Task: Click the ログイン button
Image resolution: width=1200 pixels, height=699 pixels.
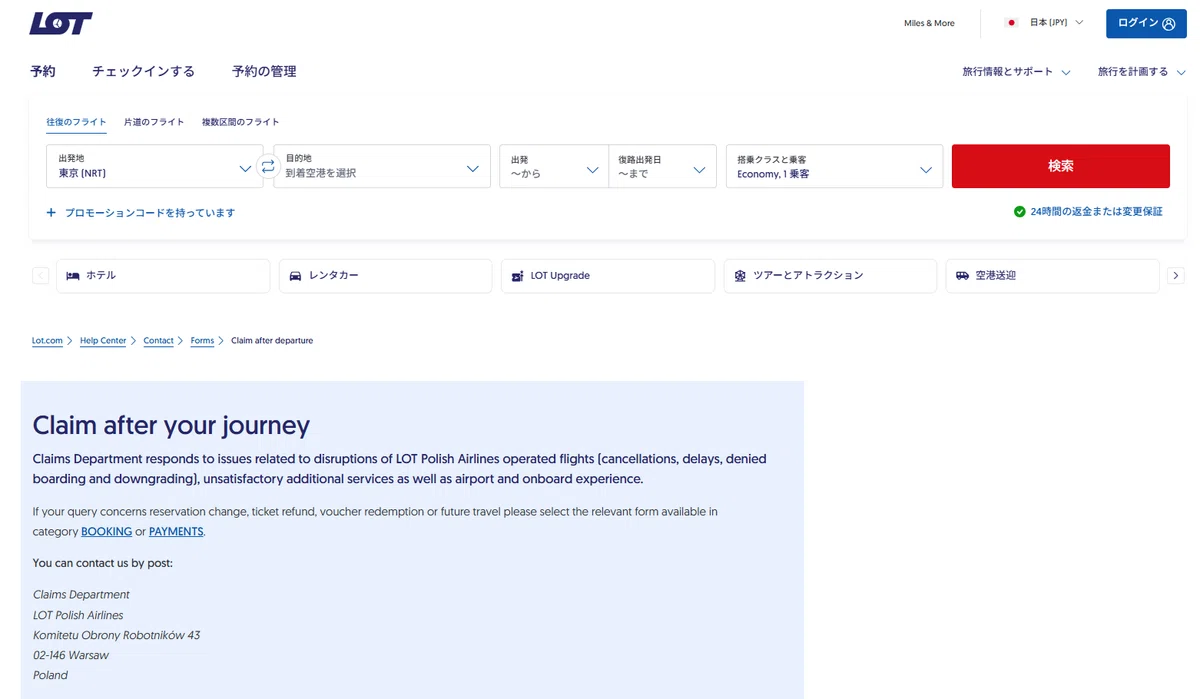Action: [x=1146, y=24]
